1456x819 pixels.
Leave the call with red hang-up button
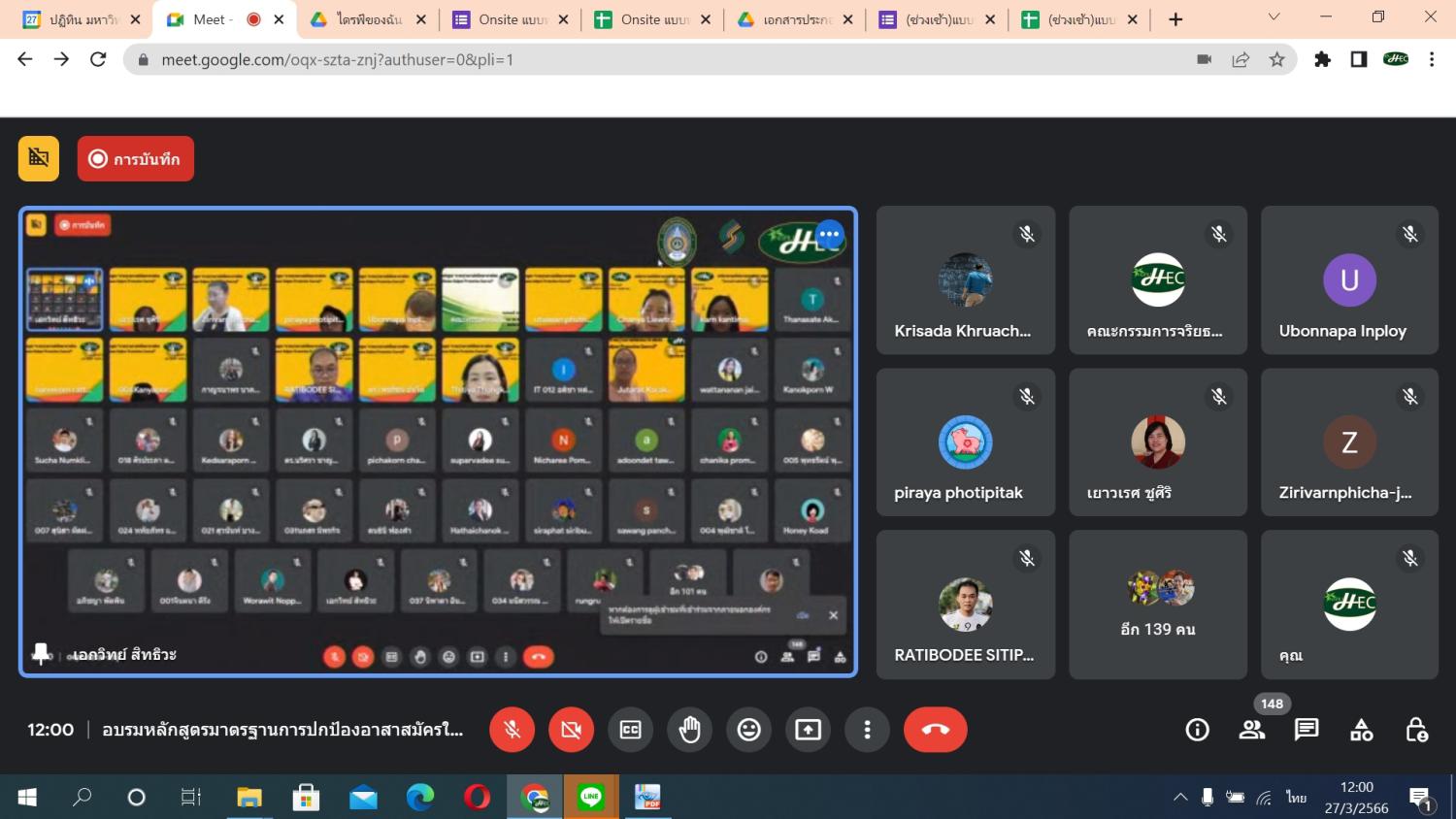point(935,730)
